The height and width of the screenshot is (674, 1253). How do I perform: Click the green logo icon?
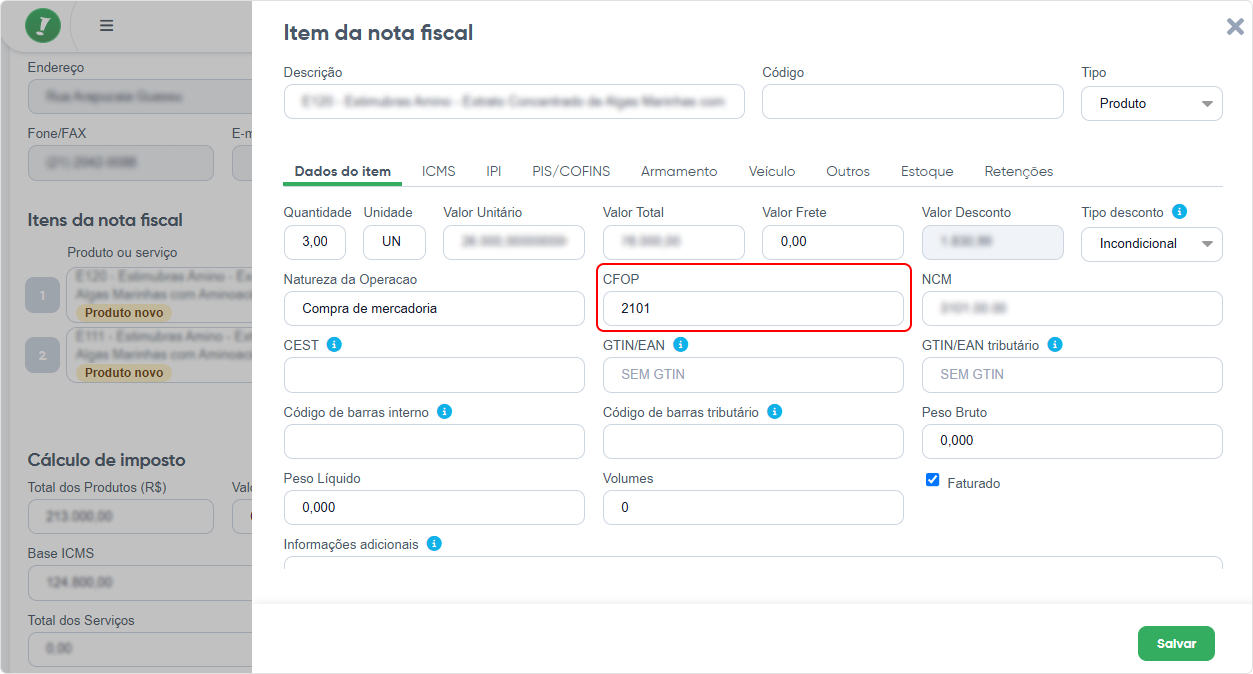(42, 25)
